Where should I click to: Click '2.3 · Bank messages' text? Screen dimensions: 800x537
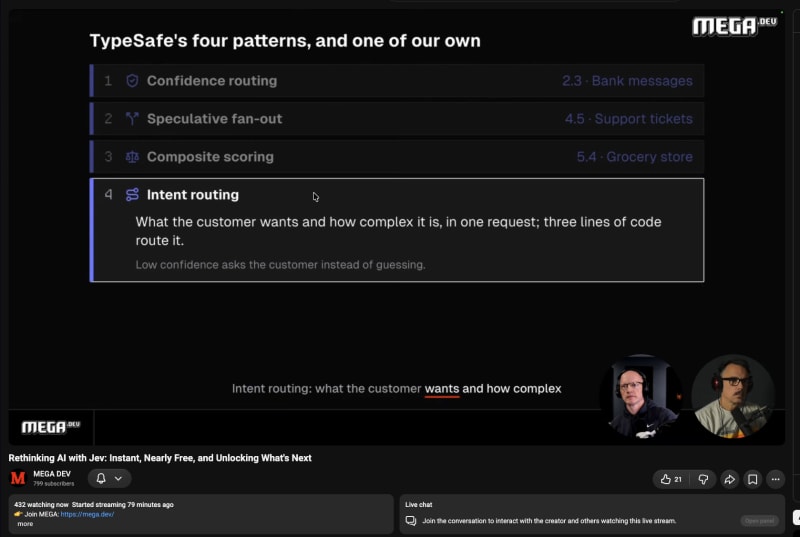pos(627,81)
